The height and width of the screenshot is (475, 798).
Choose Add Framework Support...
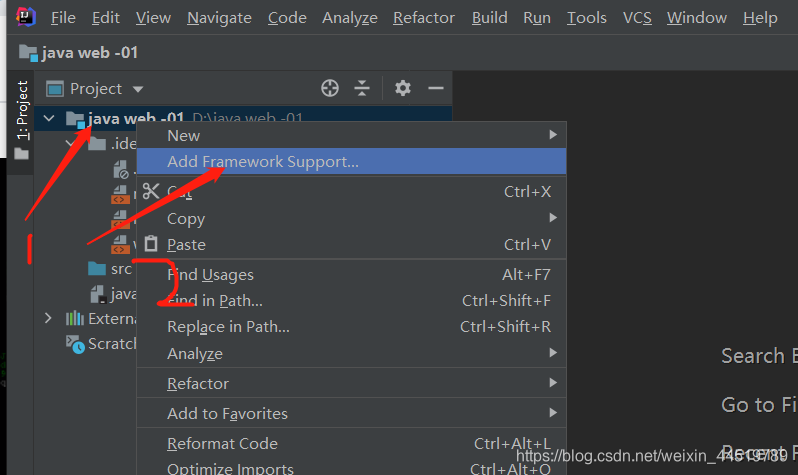[x=351, y=161]
